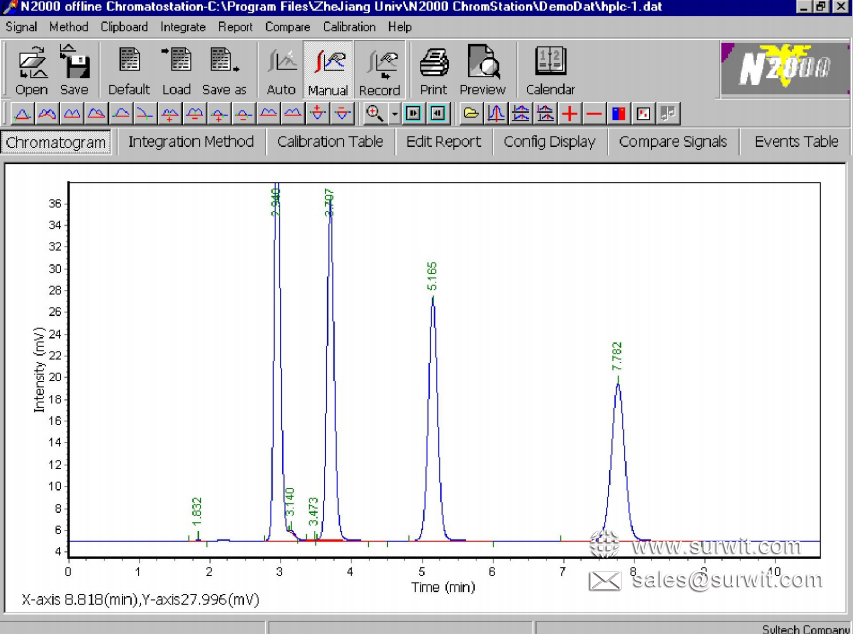
Task: Click the Default method button
Action: pos(129,70)
